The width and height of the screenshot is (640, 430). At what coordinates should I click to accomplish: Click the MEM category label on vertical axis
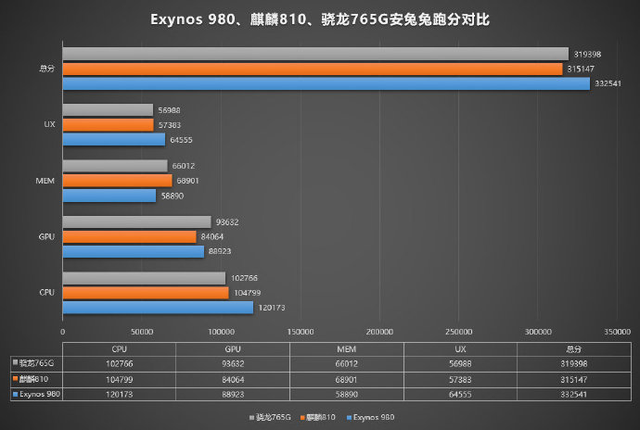pyautogui.click(x=45, y=181)
